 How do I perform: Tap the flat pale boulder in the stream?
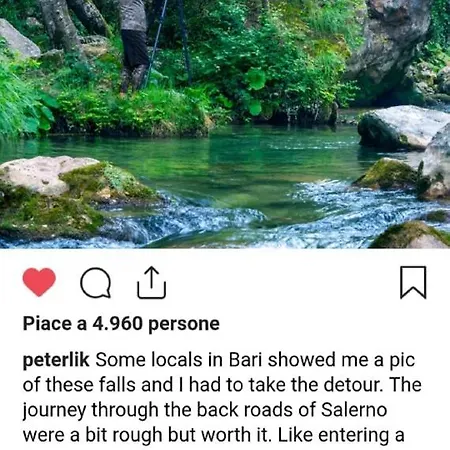(403, 127)
